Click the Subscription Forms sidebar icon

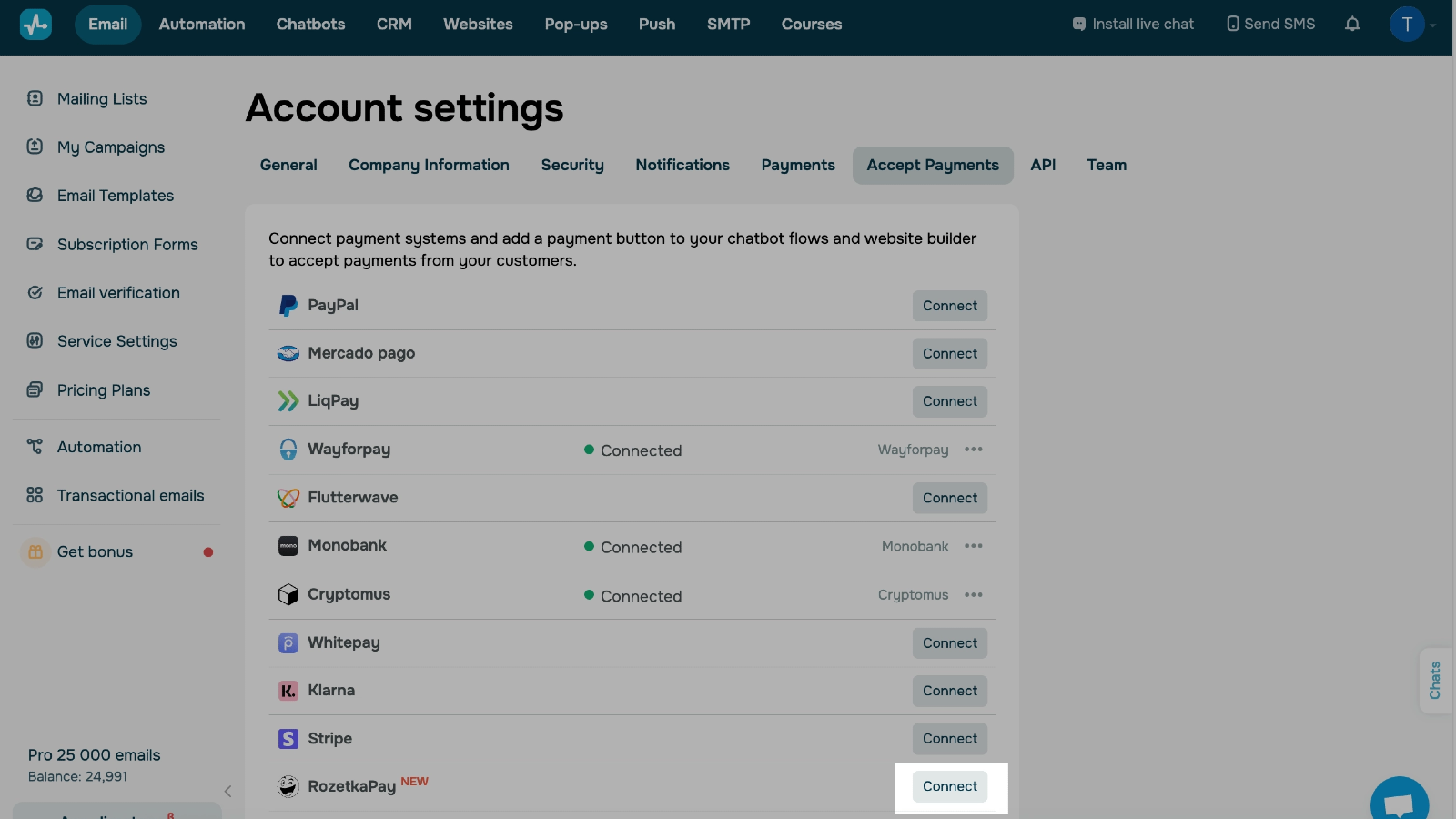35,244
